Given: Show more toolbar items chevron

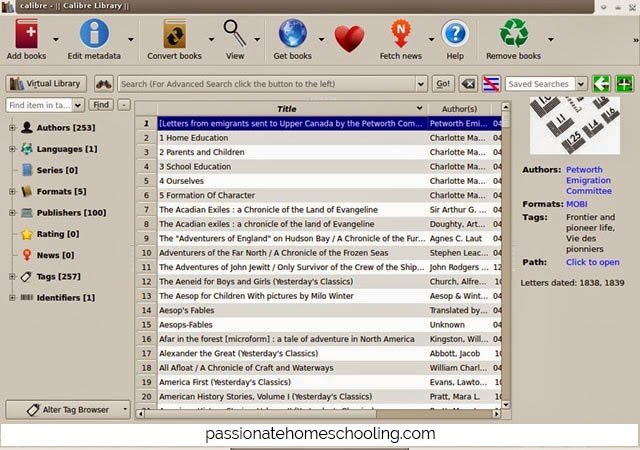Looking at the screenshot, I should click(x=636, y=40).
